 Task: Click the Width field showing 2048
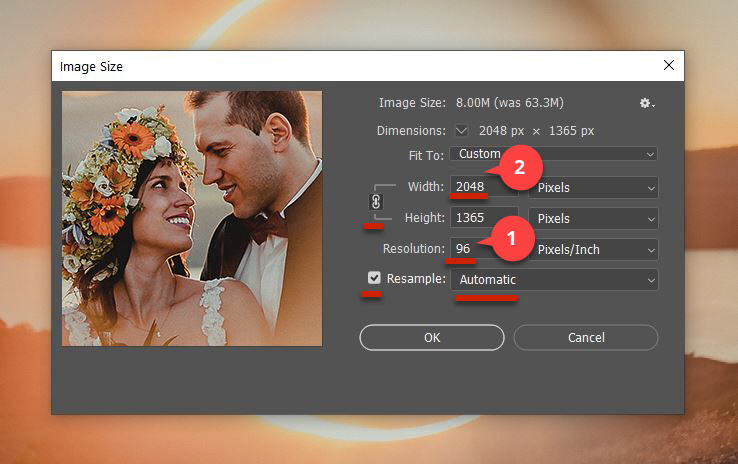pyautogui.click(x=484, y=187)
